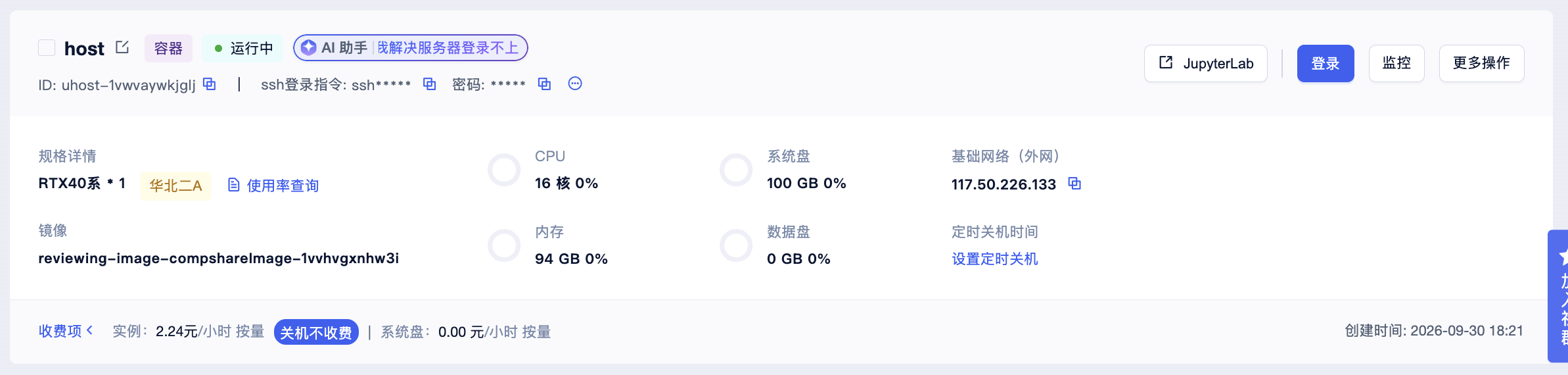The width and height of the screenshot is (1568, 375).
Task: Copy the IP address 117.50.226.133
Action: pyautogui.click(x=1074, y=184)
